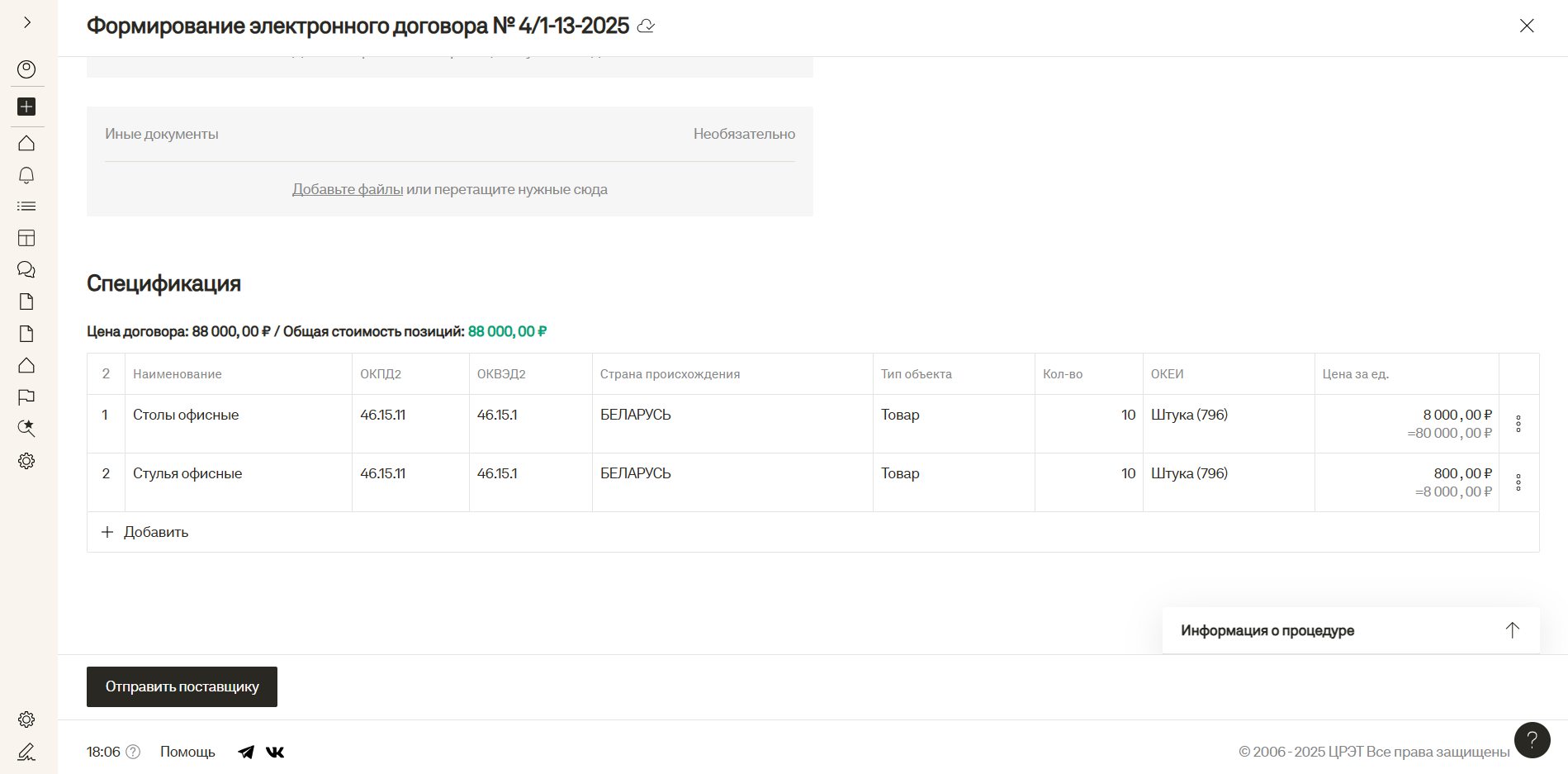Select the Столы офисные table row name

[186, 415]
